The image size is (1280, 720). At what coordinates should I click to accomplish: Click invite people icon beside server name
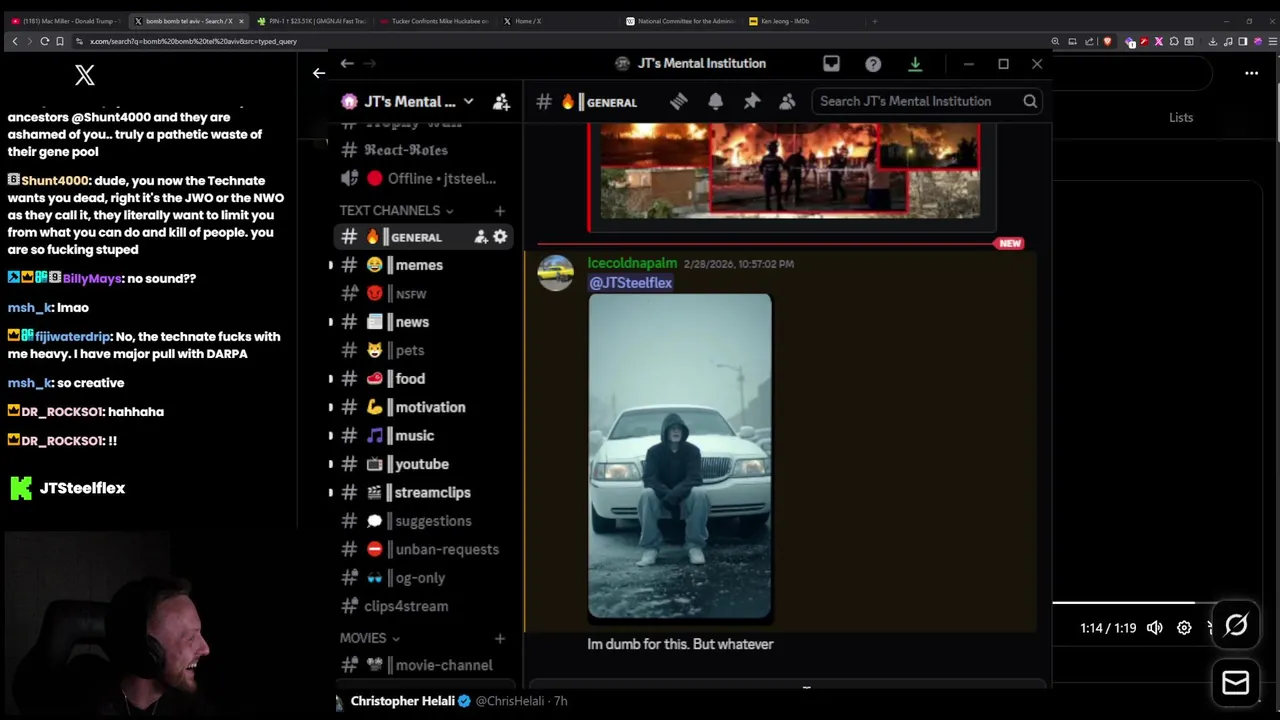501,101
